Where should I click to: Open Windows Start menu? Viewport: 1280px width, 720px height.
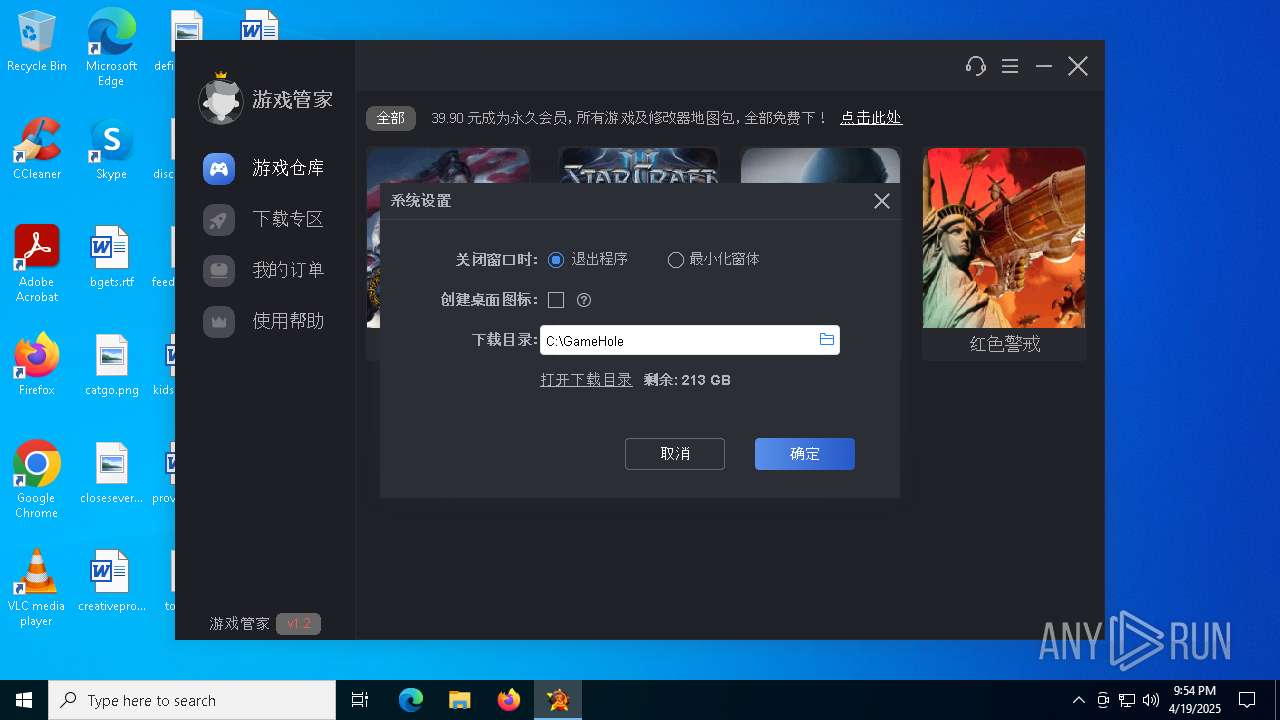[x=24, y=700]
